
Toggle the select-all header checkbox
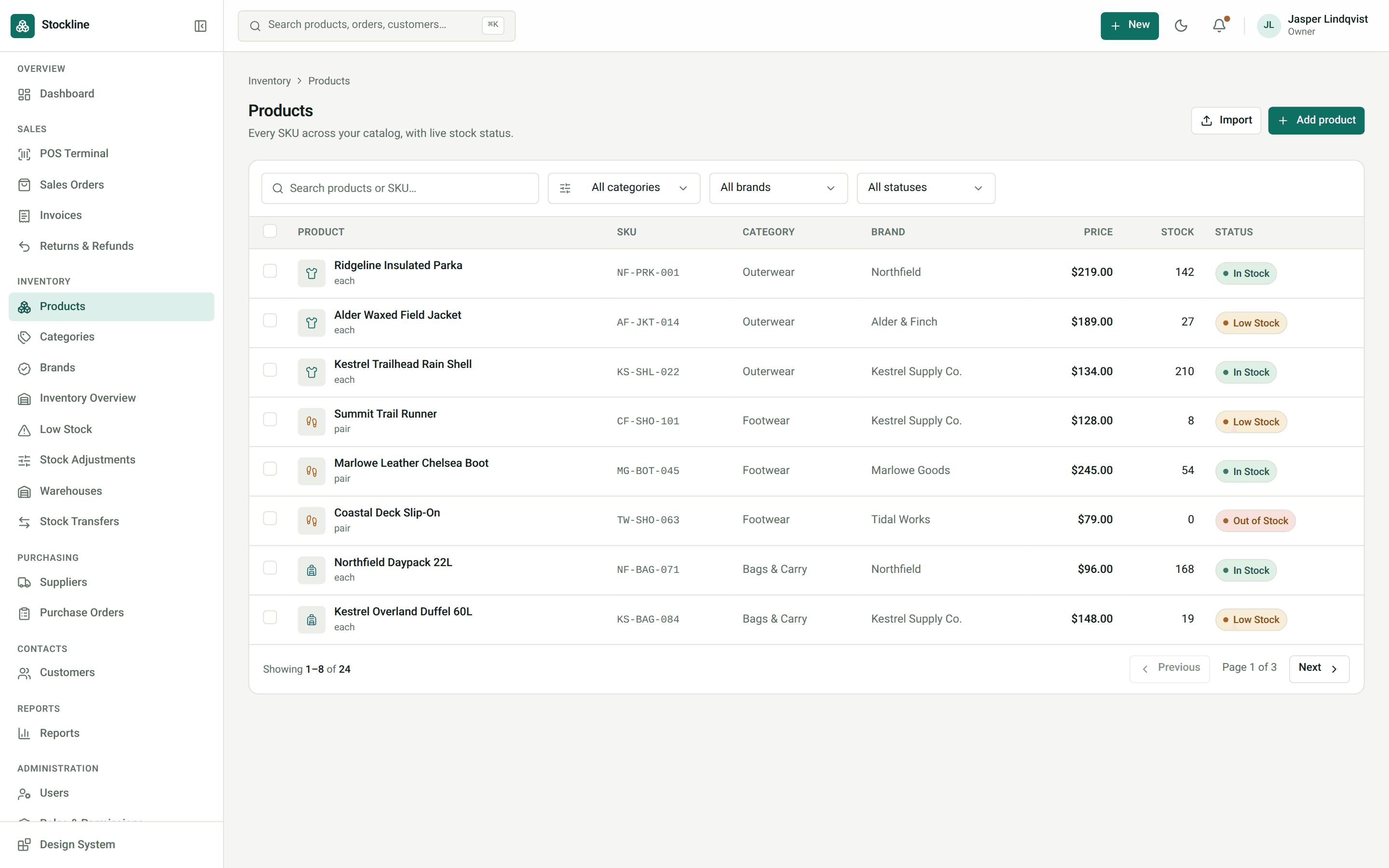pyautogui.click(x=270, y=231)
